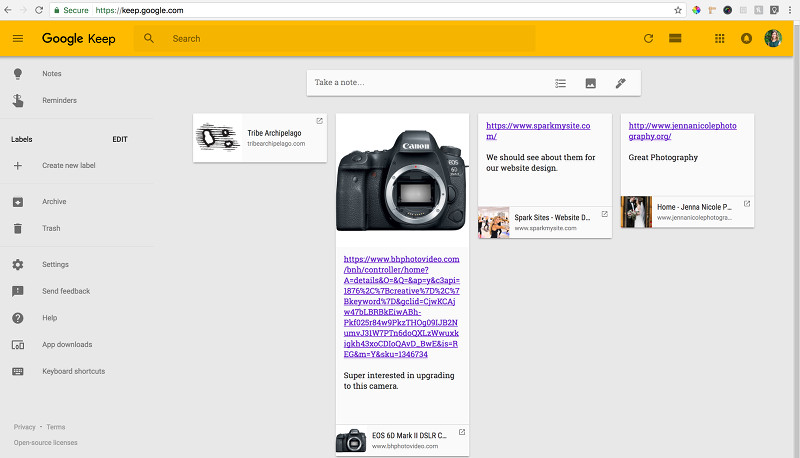Open Spark Sites preview external link icon
800x458 pixels.
tap(605, 214)
